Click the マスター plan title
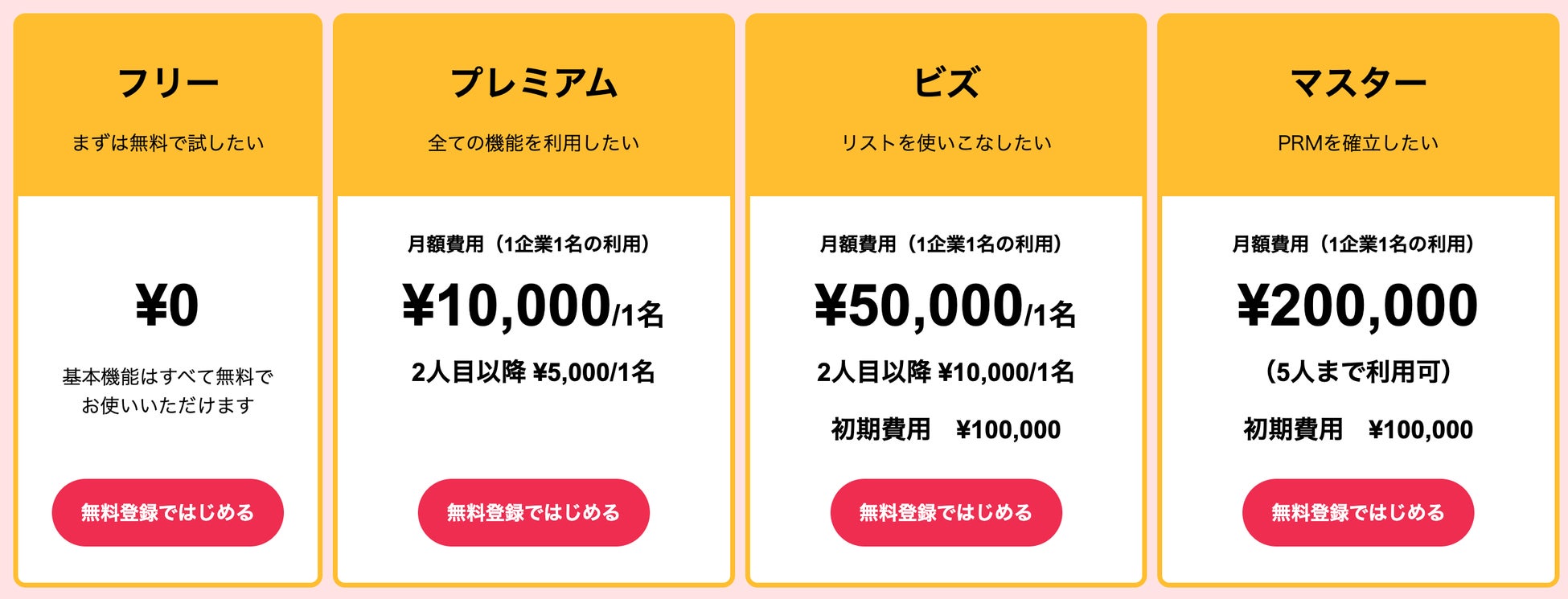The height and width of the screenshot is (599, 1568). [x=1357, y=83]
